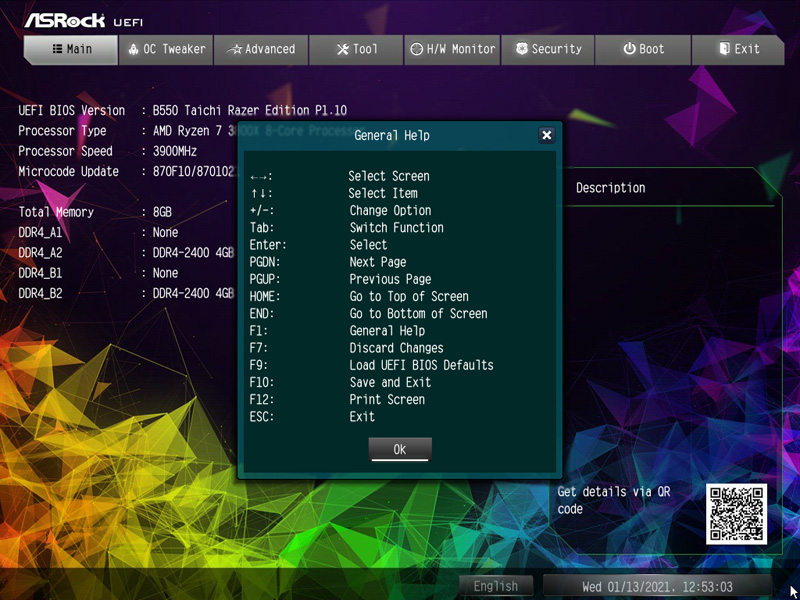Click the ASRock UEFI logo

coord(84,21)
